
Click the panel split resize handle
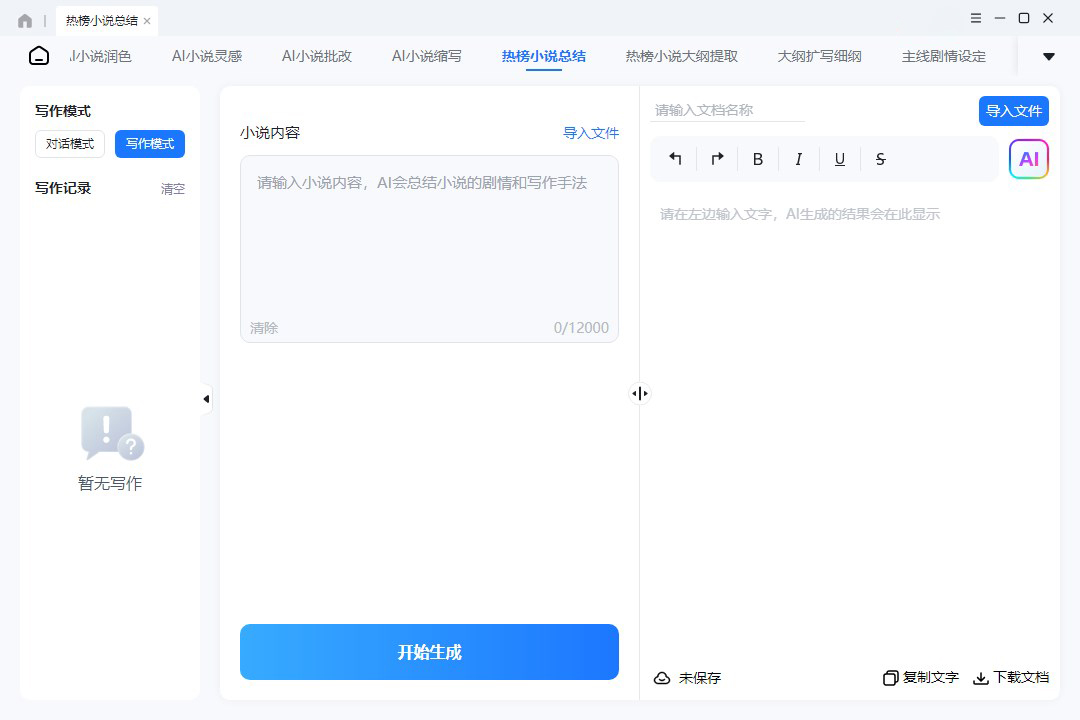(640, 393)
